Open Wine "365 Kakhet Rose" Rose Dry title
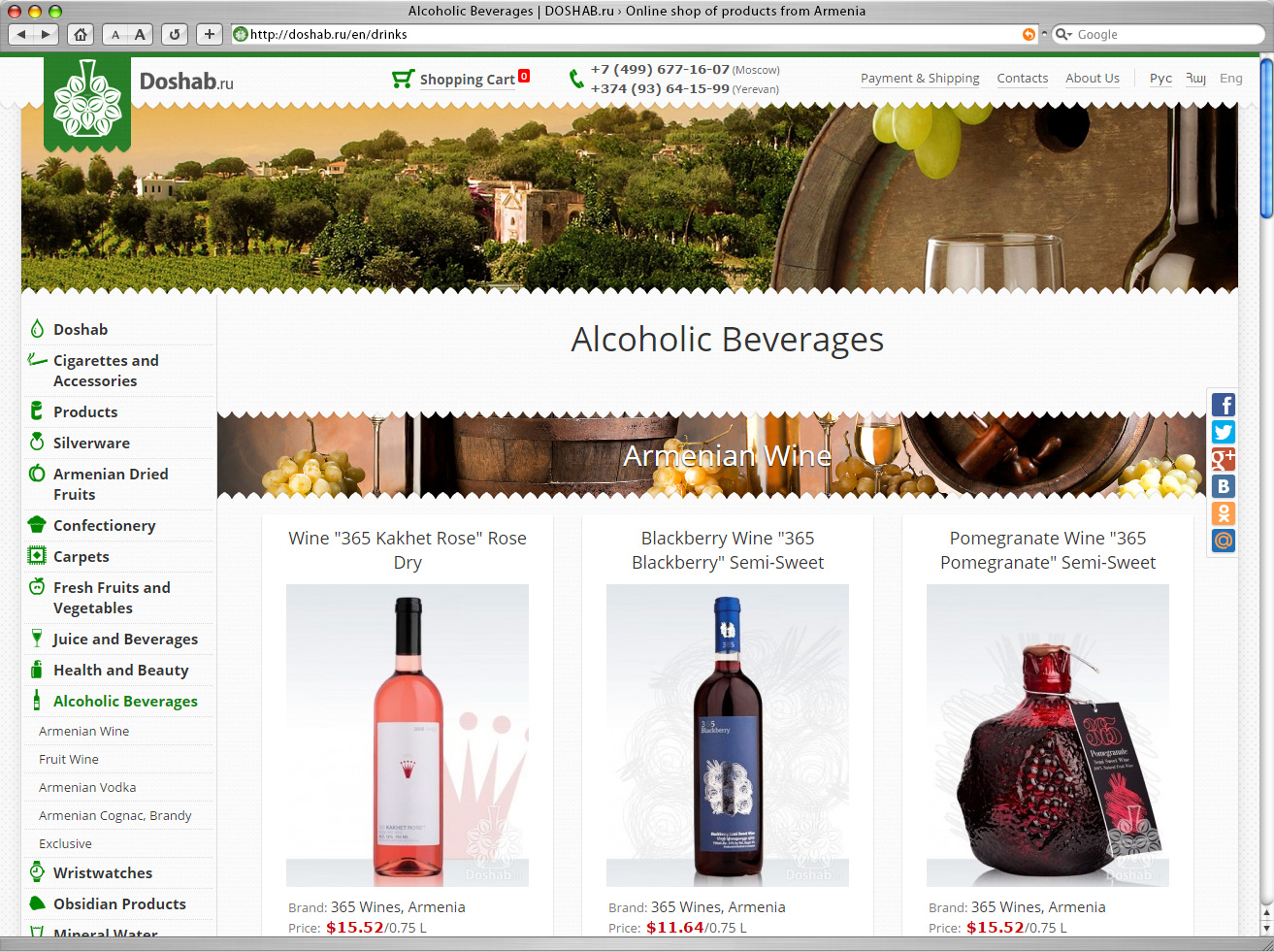The width and height of the screenshot is (1274, 952). pyautogui.click(x=408, y=550)
